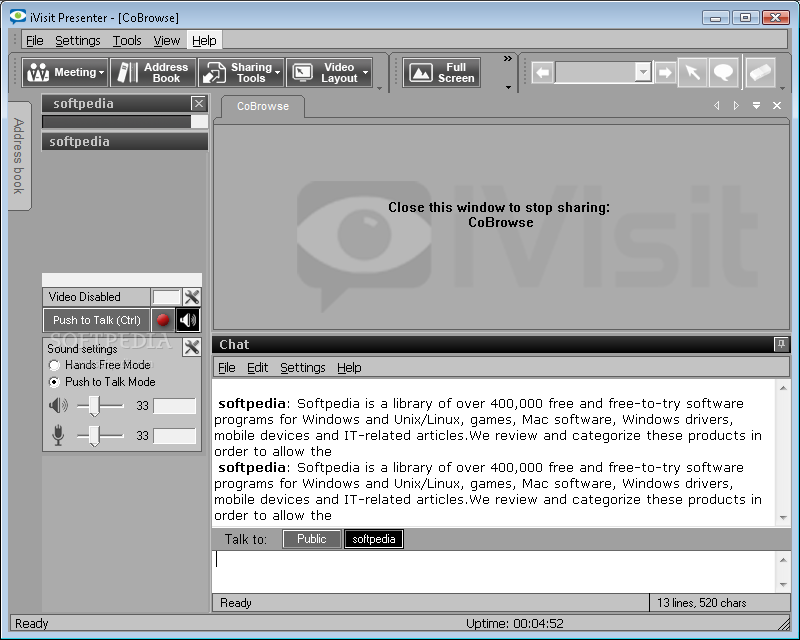Open the main Help menu
Viewport: 800px width, 640px height.
point(204,40)
